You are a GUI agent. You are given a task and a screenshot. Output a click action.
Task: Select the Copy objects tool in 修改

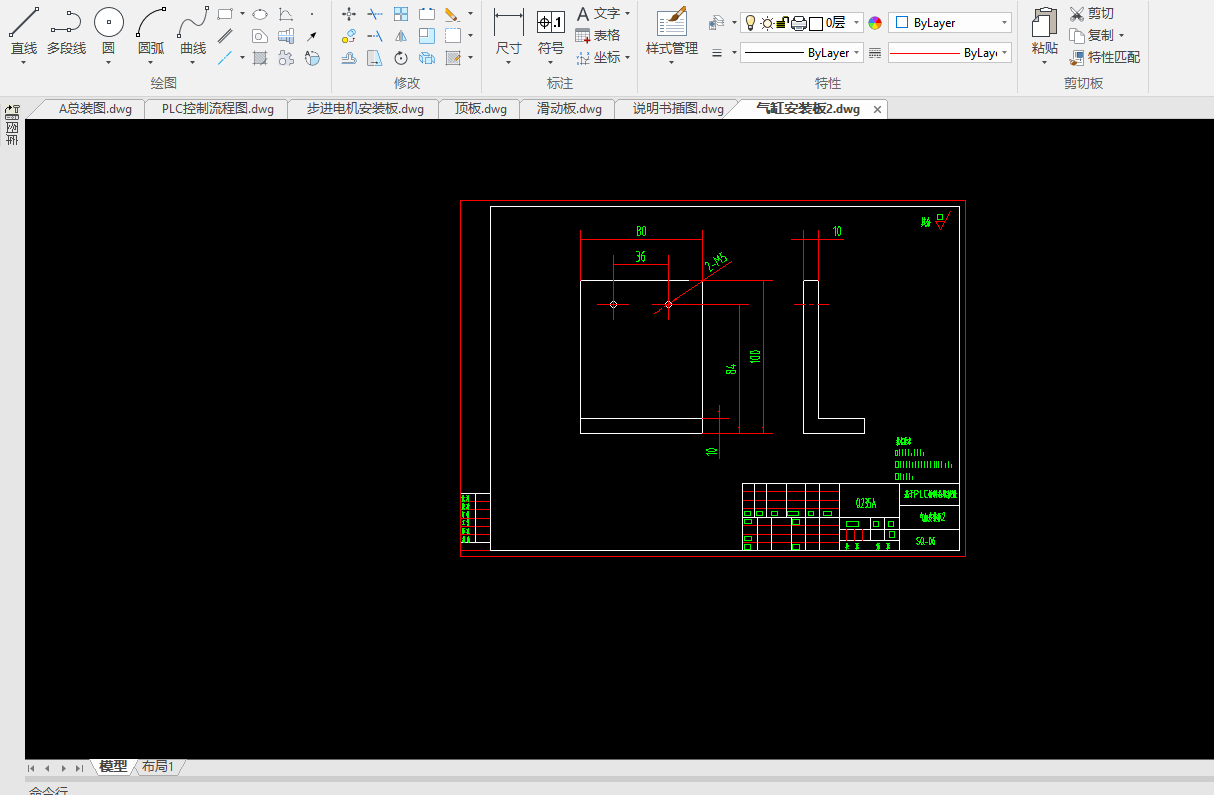coord(349,36)
